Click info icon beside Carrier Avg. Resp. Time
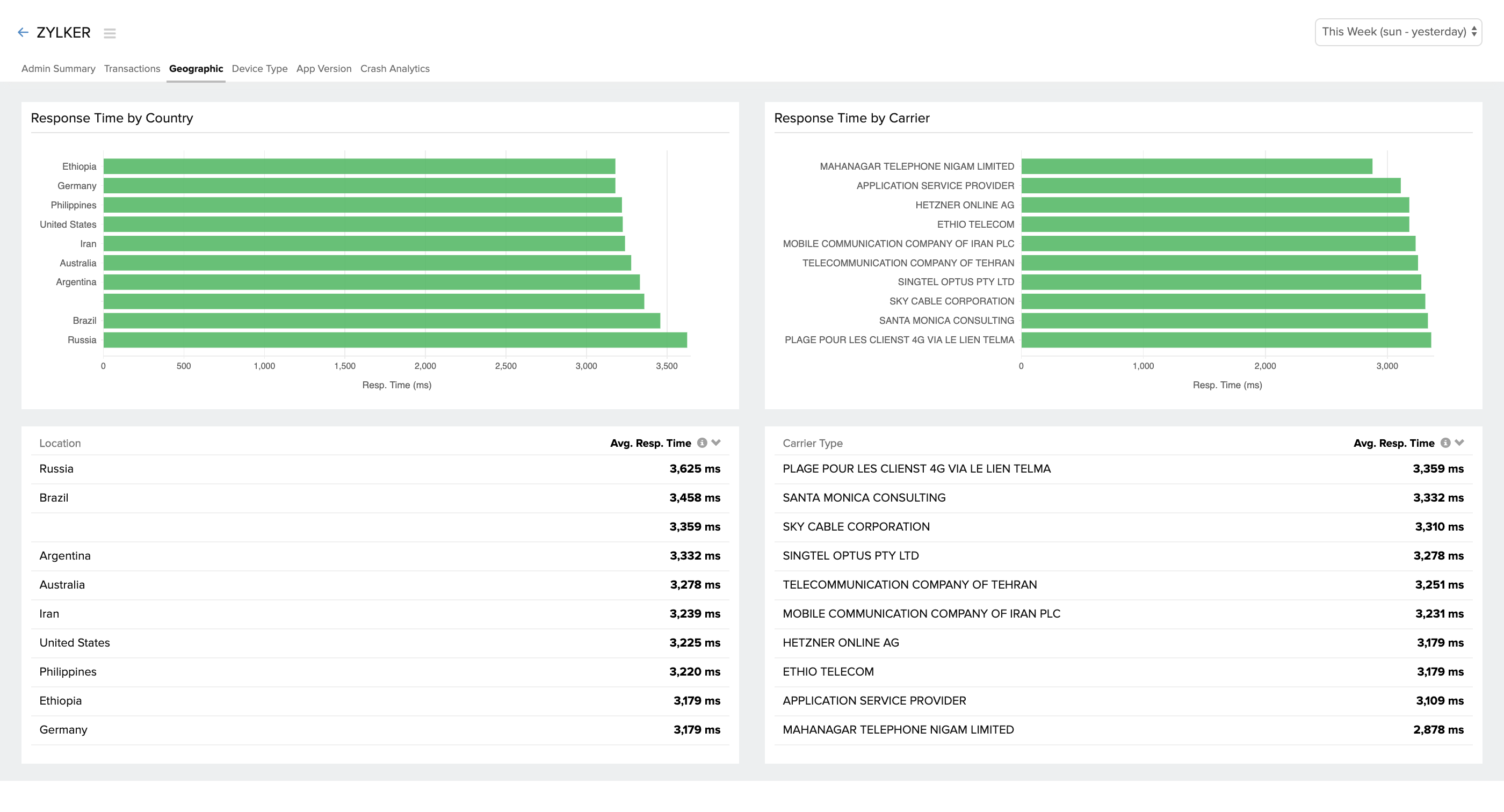Image resolution: width=1504 pixels, height=812 pixels. [1445, 443]
